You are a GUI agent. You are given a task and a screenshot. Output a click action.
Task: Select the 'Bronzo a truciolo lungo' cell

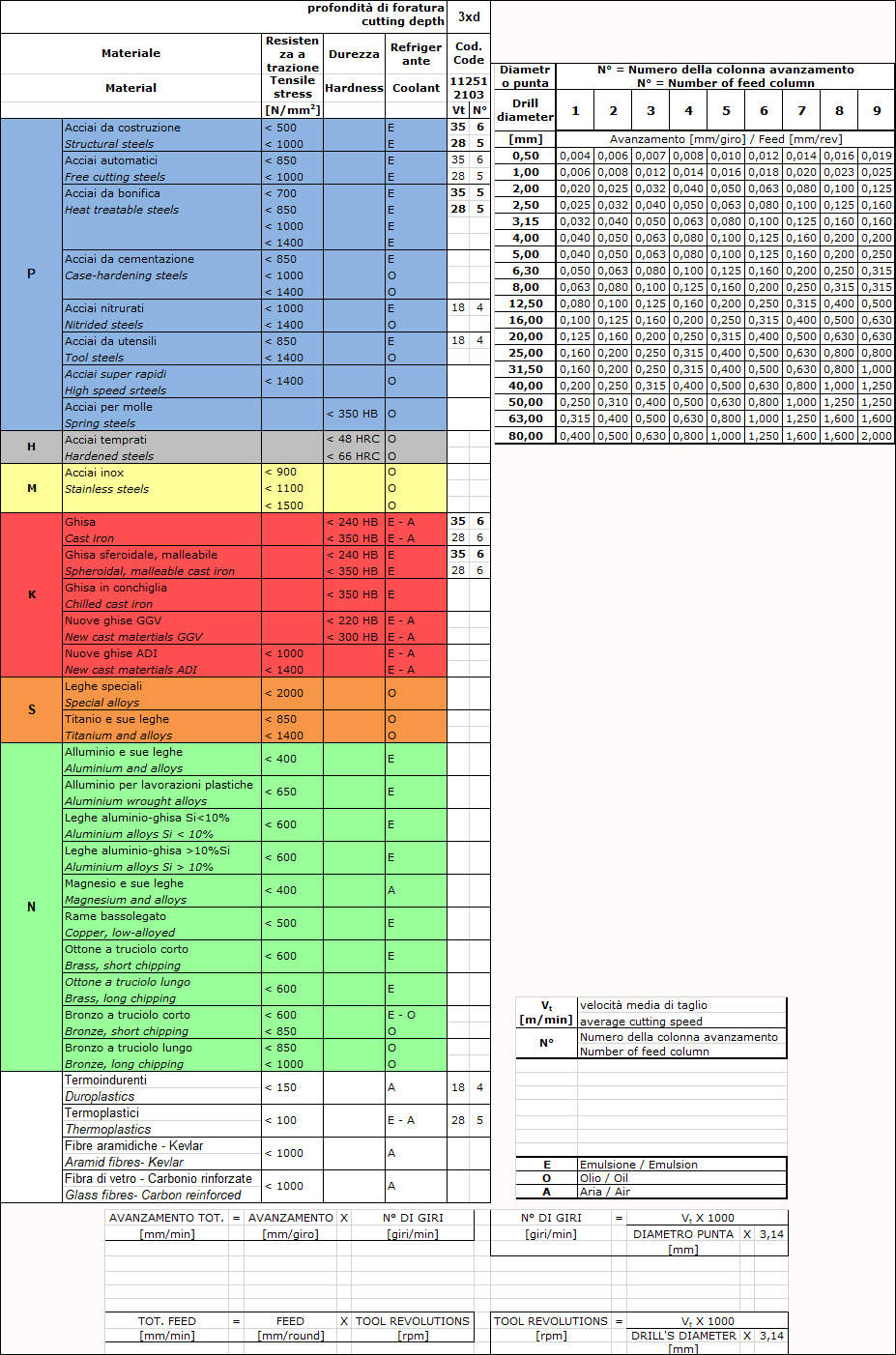(x=162, y=1048)
